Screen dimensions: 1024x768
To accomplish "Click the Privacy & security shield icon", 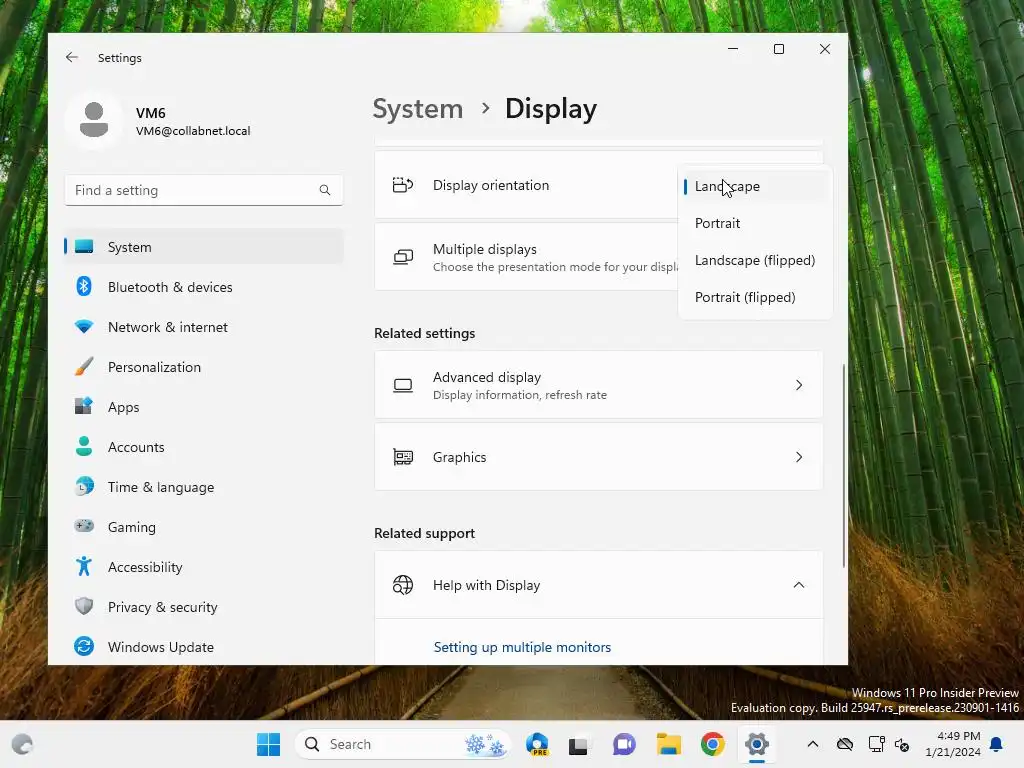I will click(84, 606).
